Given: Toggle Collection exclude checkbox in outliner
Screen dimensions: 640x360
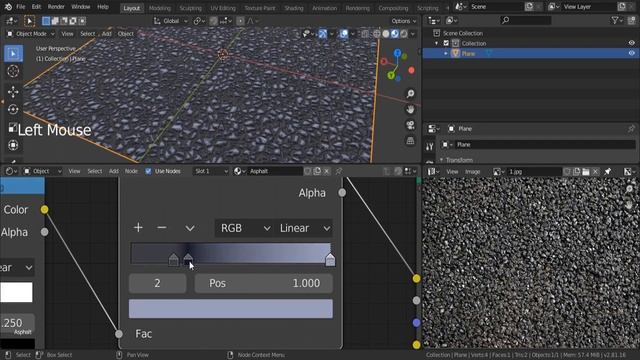Looking at the screenshot, I should point(446,43).
